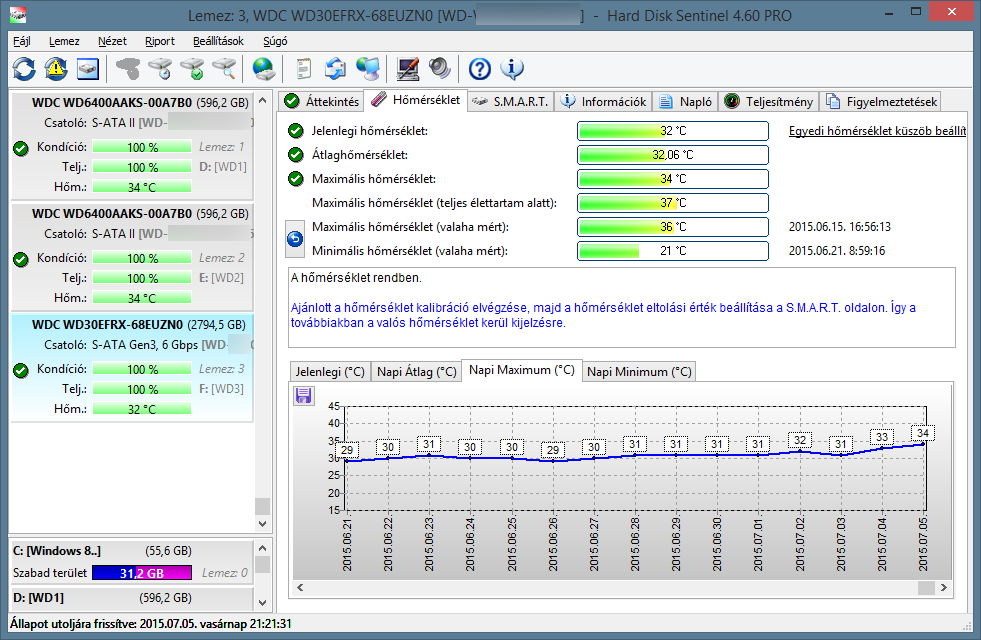The image size is (981, 640).
Task: Open the Egyedi hőmérséklet küszöb beállítása link
Action: click(x=877, y=131)
